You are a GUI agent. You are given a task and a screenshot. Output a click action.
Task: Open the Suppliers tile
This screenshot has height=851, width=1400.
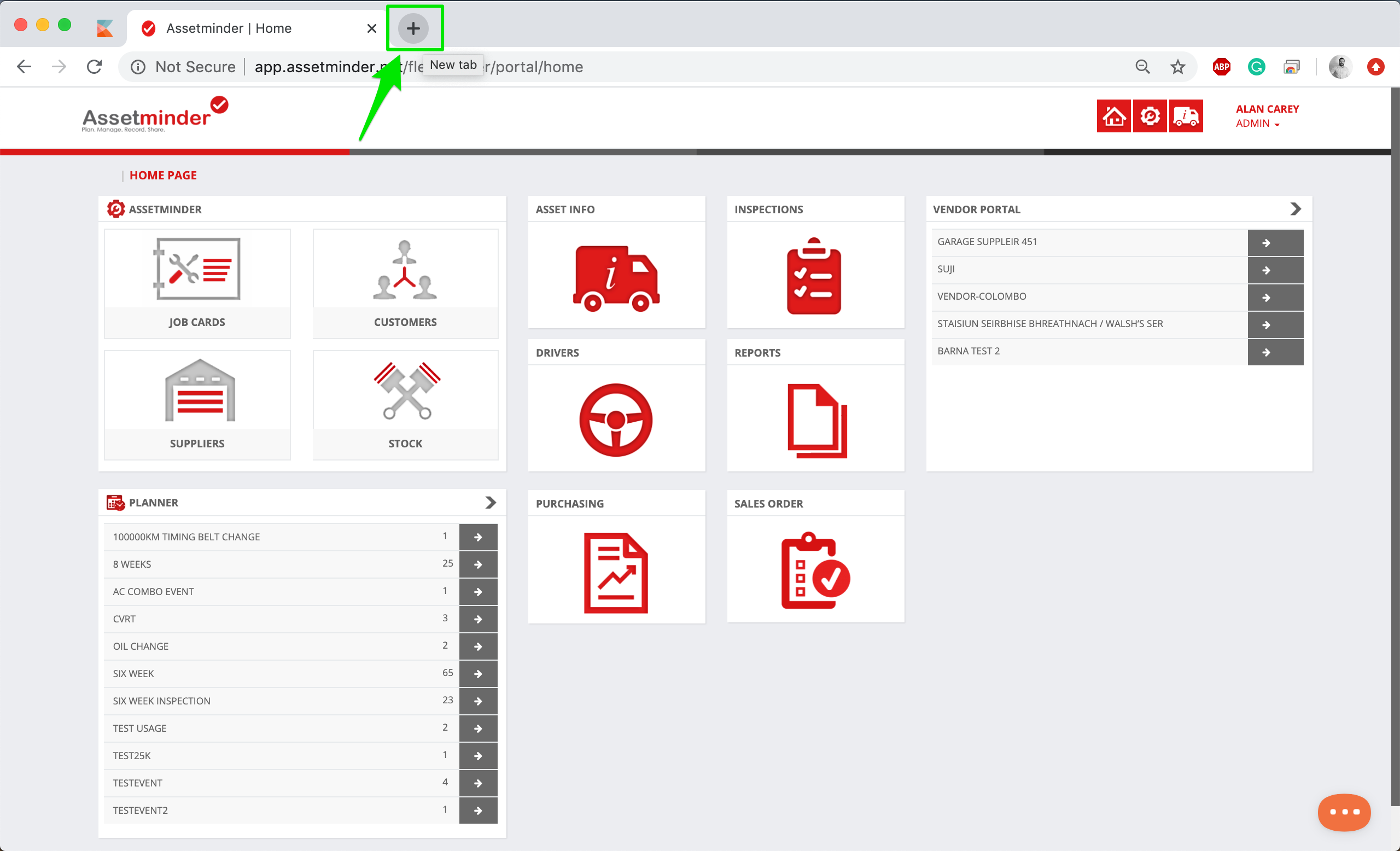[196, 405]
